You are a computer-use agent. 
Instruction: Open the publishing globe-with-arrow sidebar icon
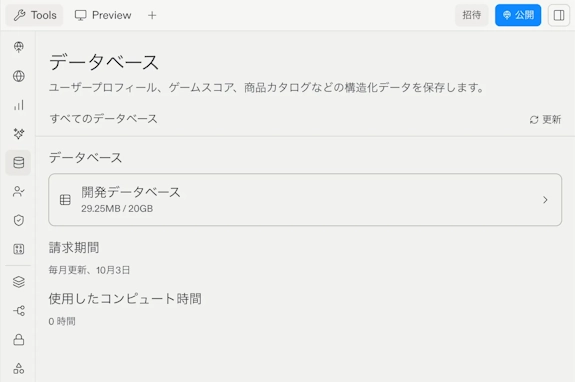click(x=19, y=47)
